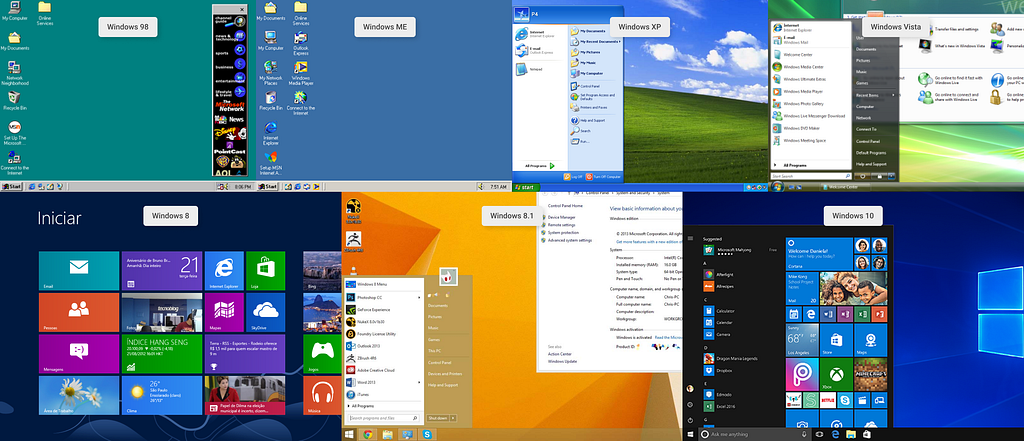
Task: Select business channel in channel bar
Action: 230,64
